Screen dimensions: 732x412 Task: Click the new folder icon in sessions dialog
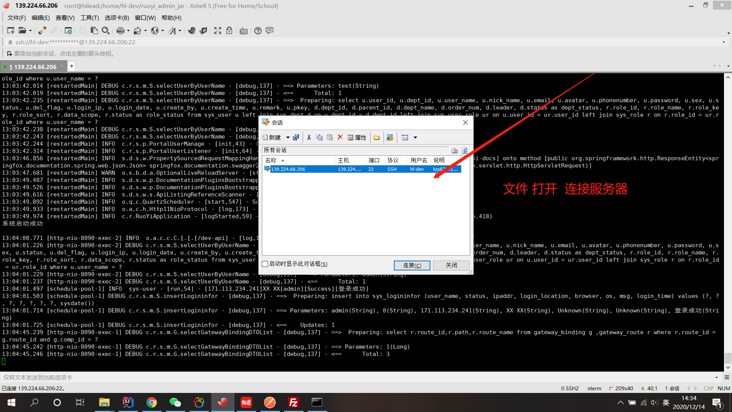click(x=376, y=137)
